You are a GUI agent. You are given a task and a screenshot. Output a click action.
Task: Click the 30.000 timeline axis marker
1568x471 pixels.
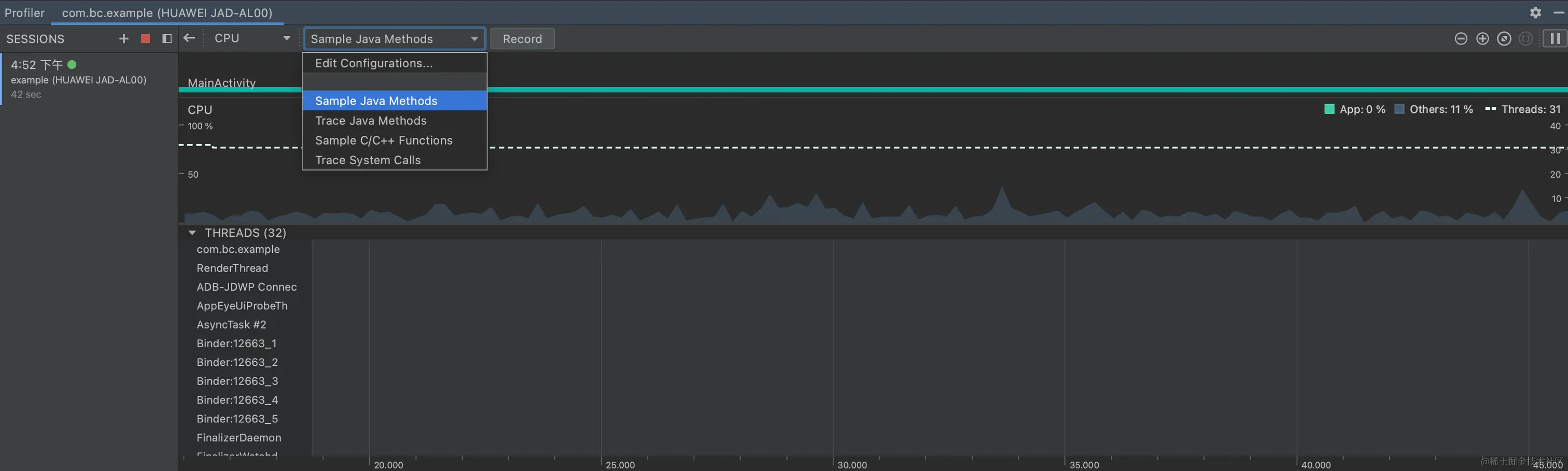pyautogui.click(x=852, y=465)
